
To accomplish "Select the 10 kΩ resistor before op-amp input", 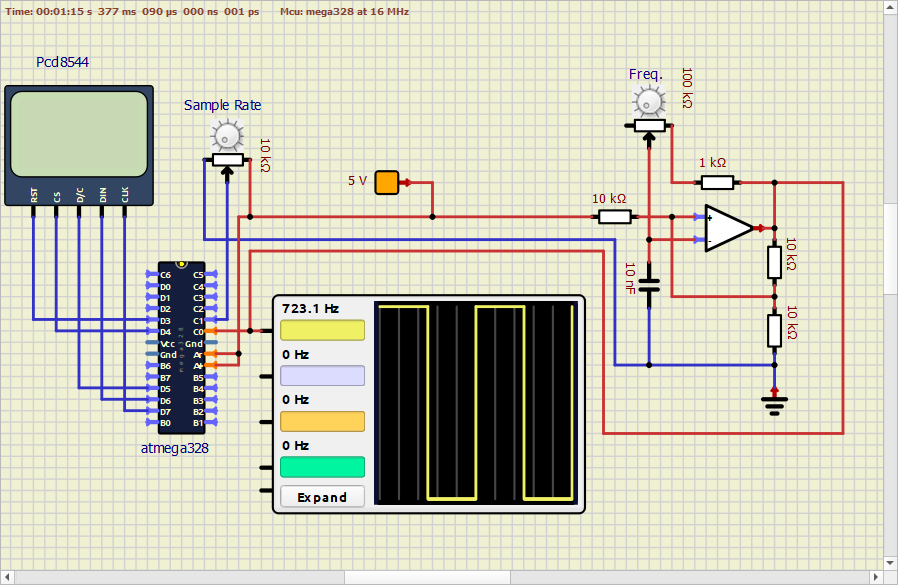I will coord(615,217).
